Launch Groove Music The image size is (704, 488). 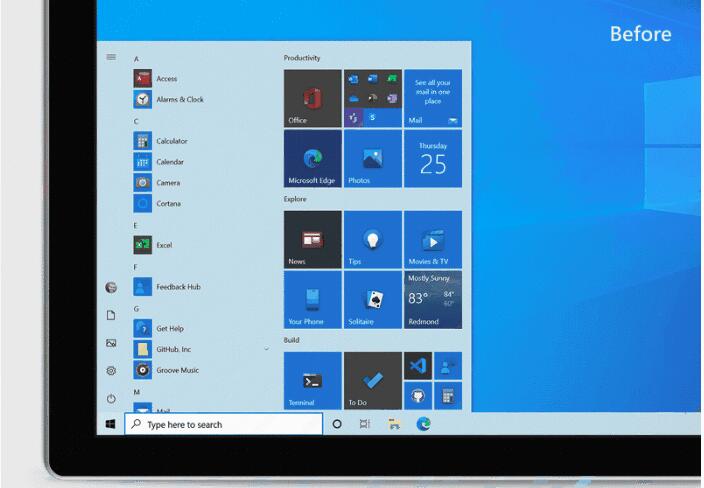point(166,370)
